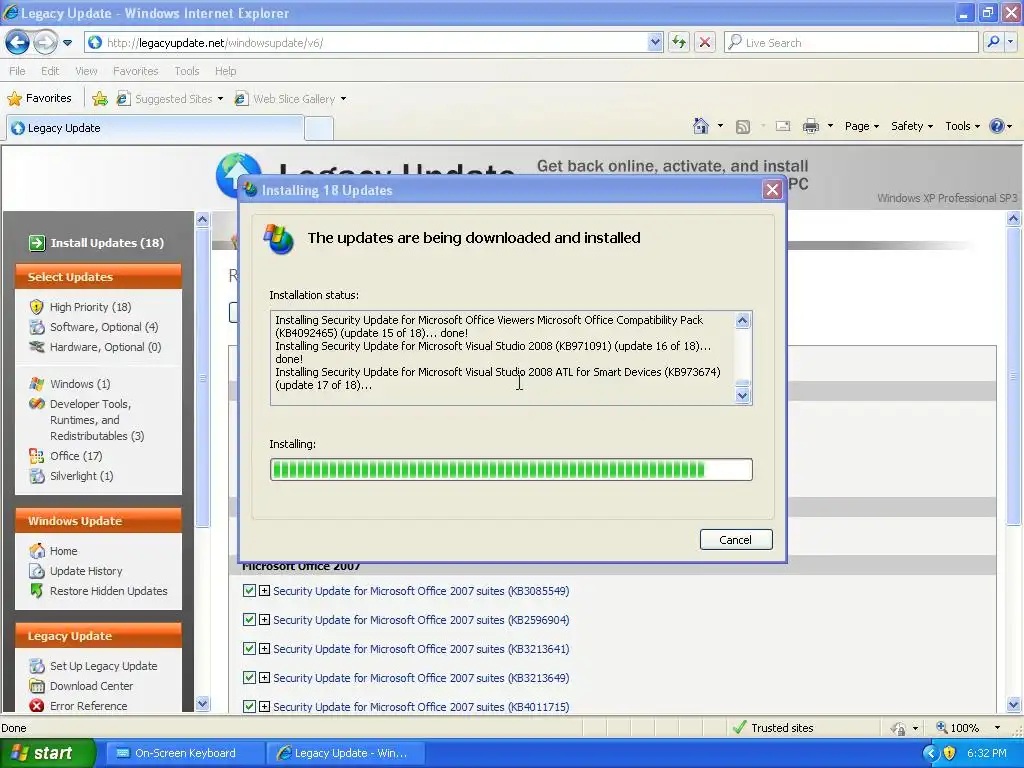This screenshot has height=768, width=1024.
Task: Open the Favorites menu in menu bar
Action: (x=135, y=71)
